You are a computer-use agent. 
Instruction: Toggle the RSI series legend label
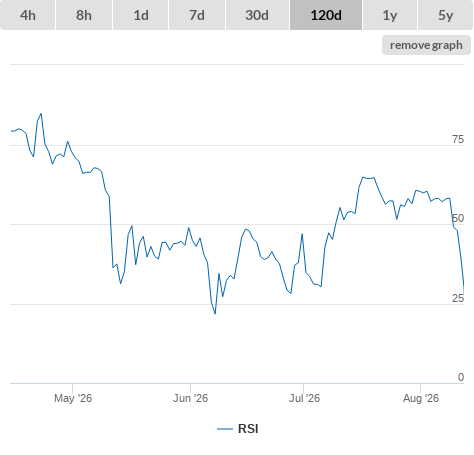point(248,429)
